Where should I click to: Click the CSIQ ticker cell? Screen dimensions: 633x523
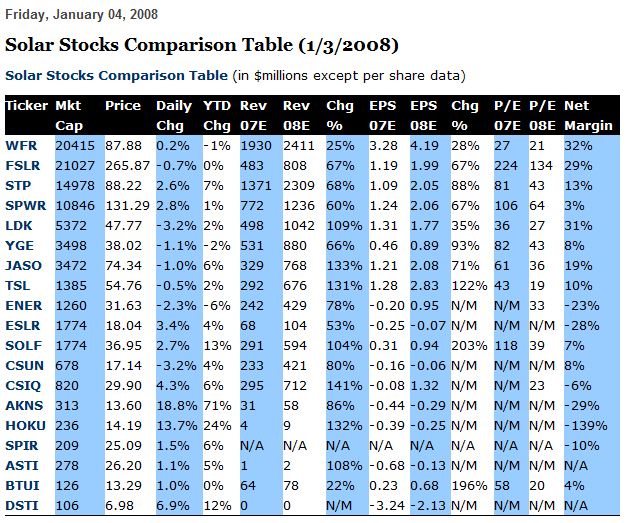tap(23, 385)
